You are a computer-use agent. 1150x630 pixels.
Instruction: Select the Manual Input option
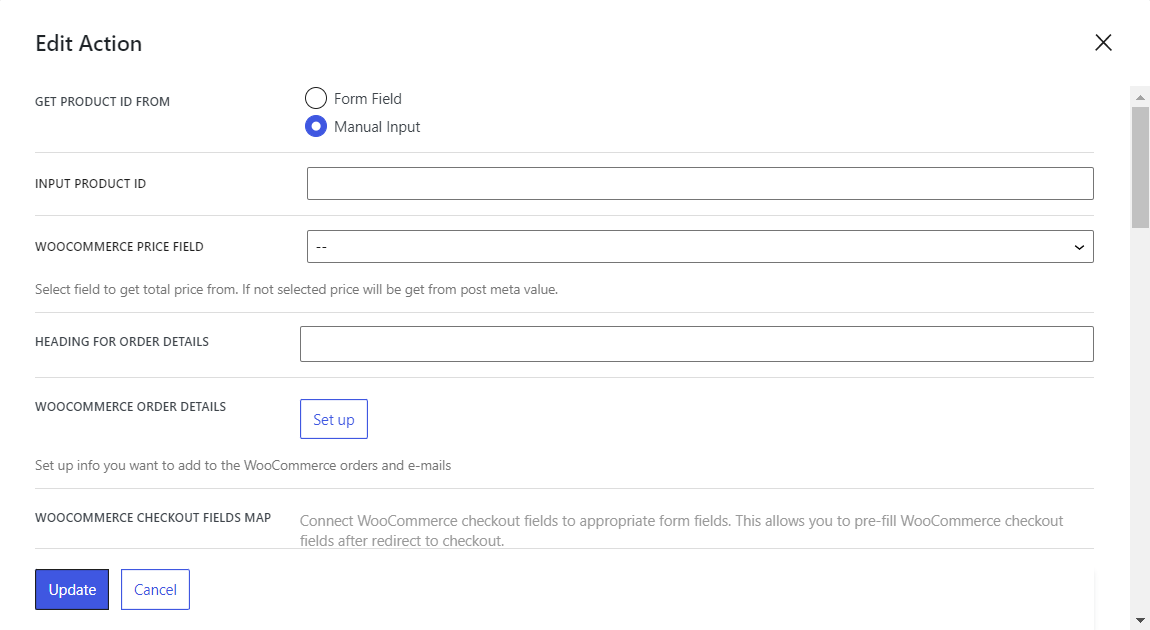coord(316,126)
